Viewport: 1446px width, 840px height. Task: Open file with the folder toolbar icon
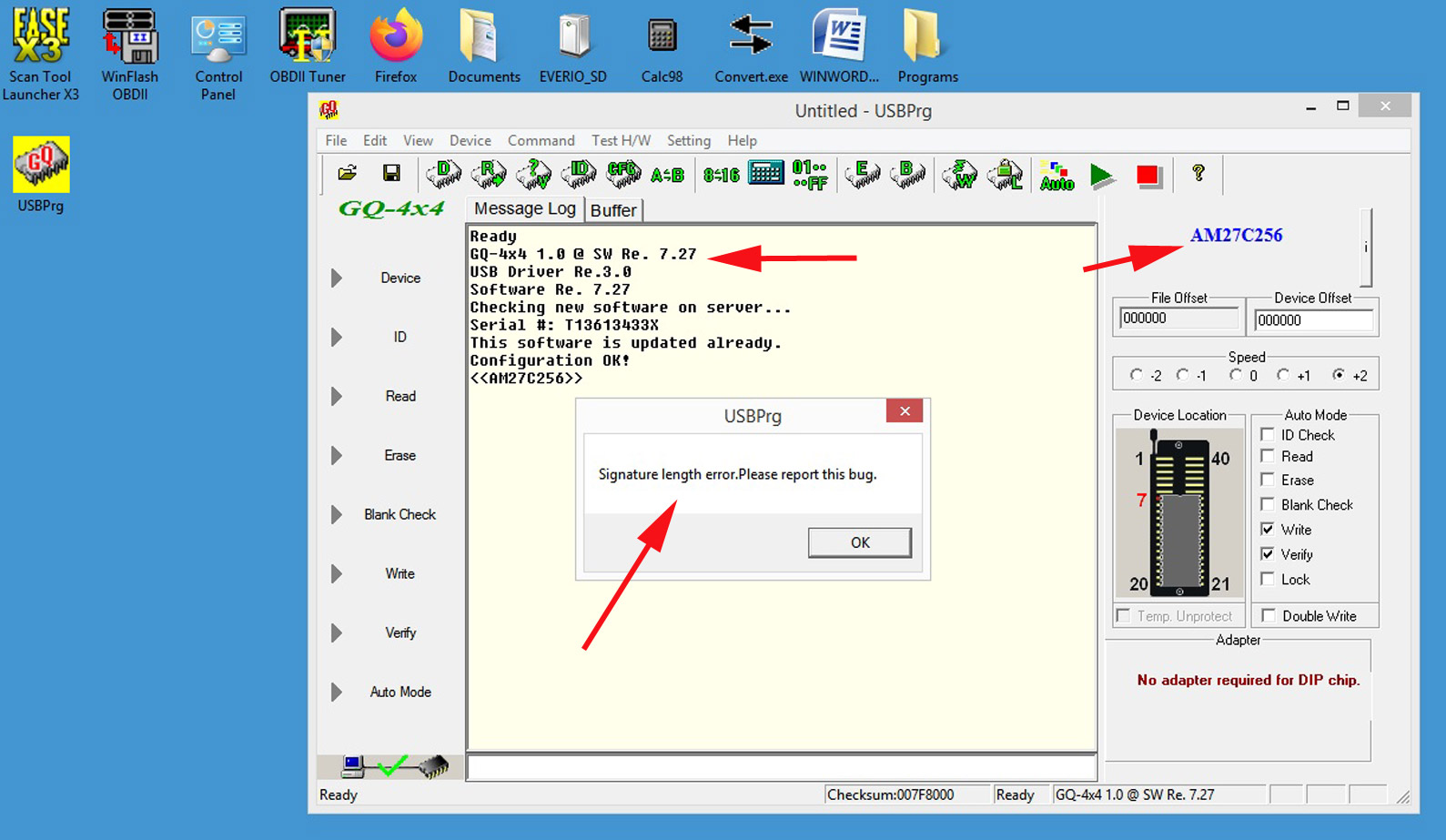347,173
